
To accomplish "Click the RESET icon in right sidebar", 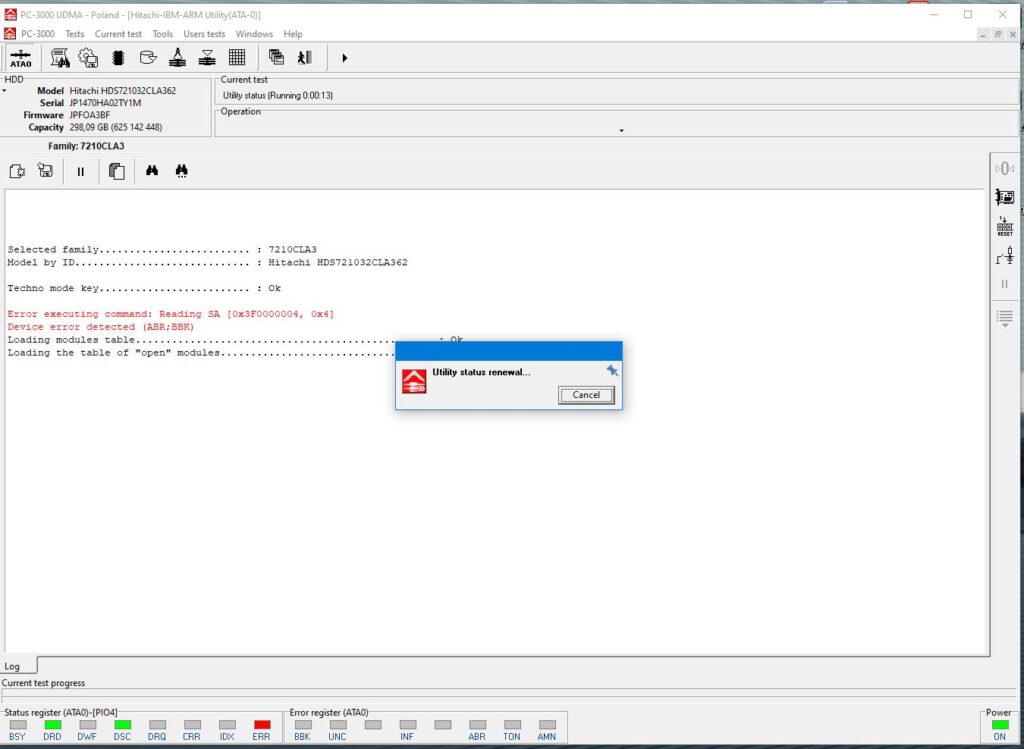I will [1004, 226].
